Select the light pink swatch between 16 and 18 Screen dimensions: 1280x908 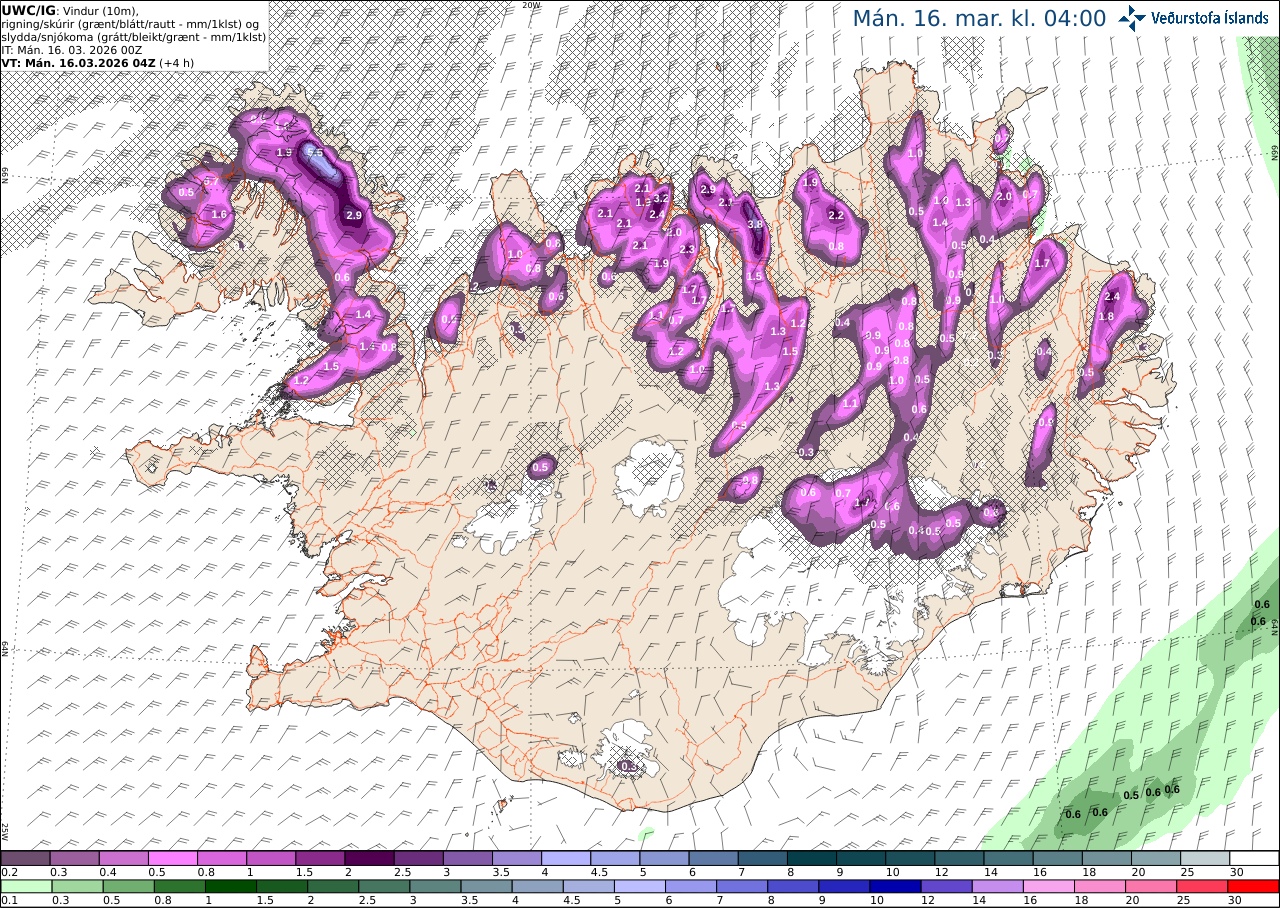[x=1047, y=886]
